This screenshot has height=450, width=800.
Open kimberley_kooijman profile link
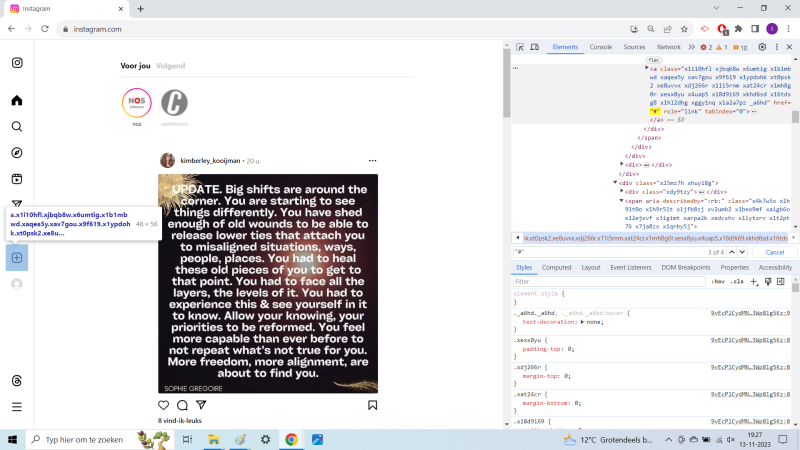click(210, 161)
